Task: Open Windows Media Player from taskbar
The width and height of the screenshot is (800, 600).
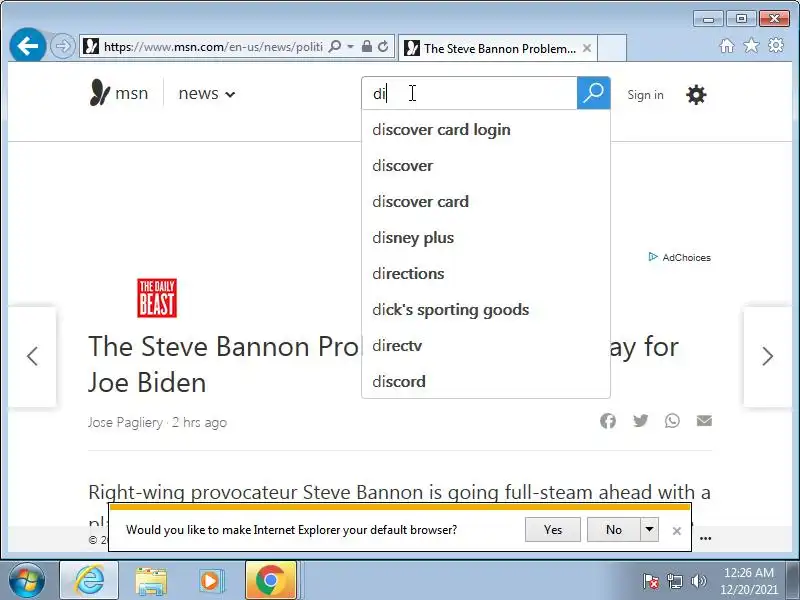Action: pos(210,581)
